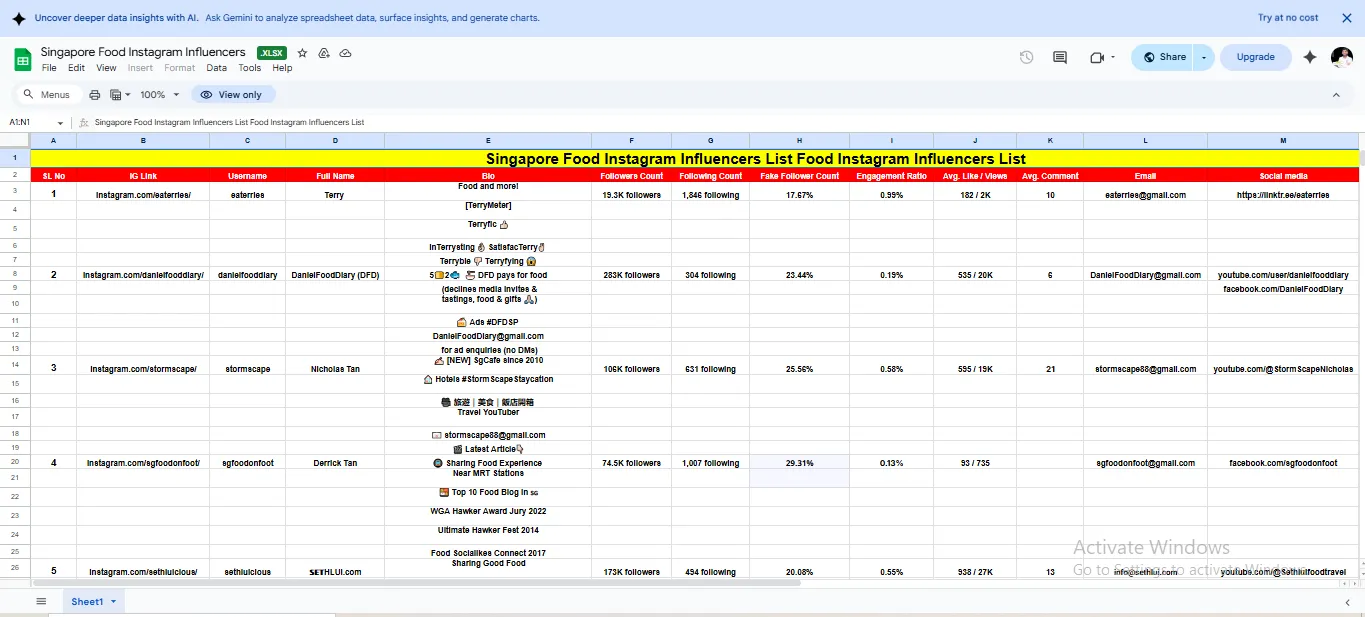Click the .XLSX file format badge
Image resolution: width=1365 pixels, height=617 pixels.
click(x=271, y=53)
